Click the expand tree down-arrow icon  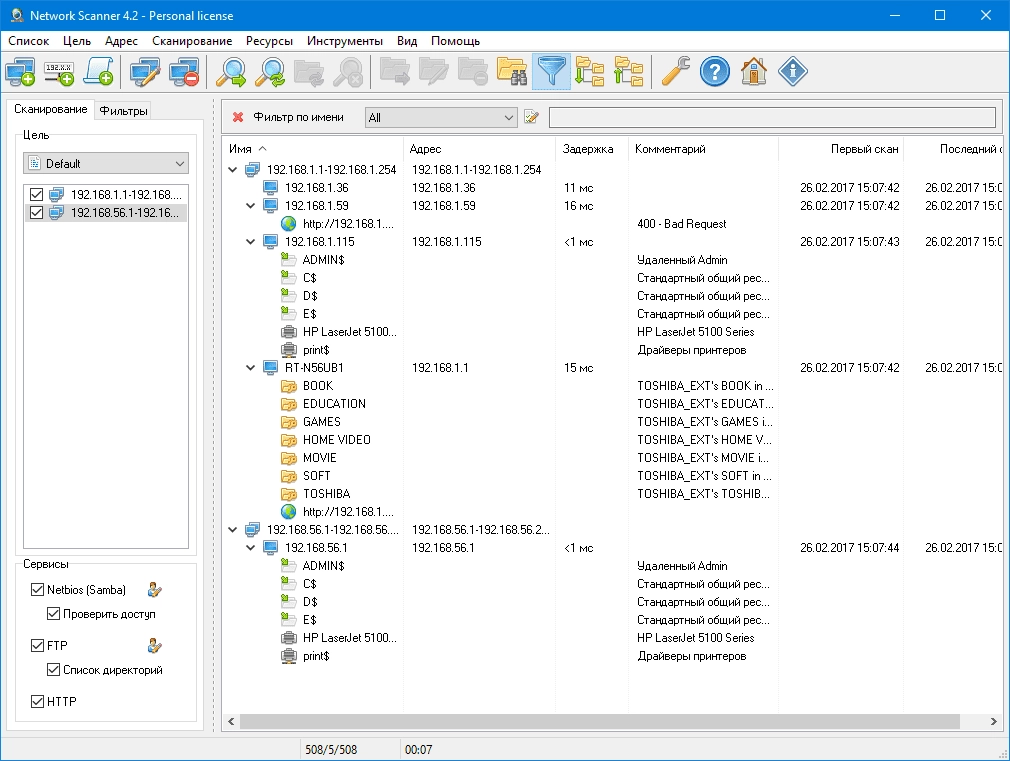[589, 72]
